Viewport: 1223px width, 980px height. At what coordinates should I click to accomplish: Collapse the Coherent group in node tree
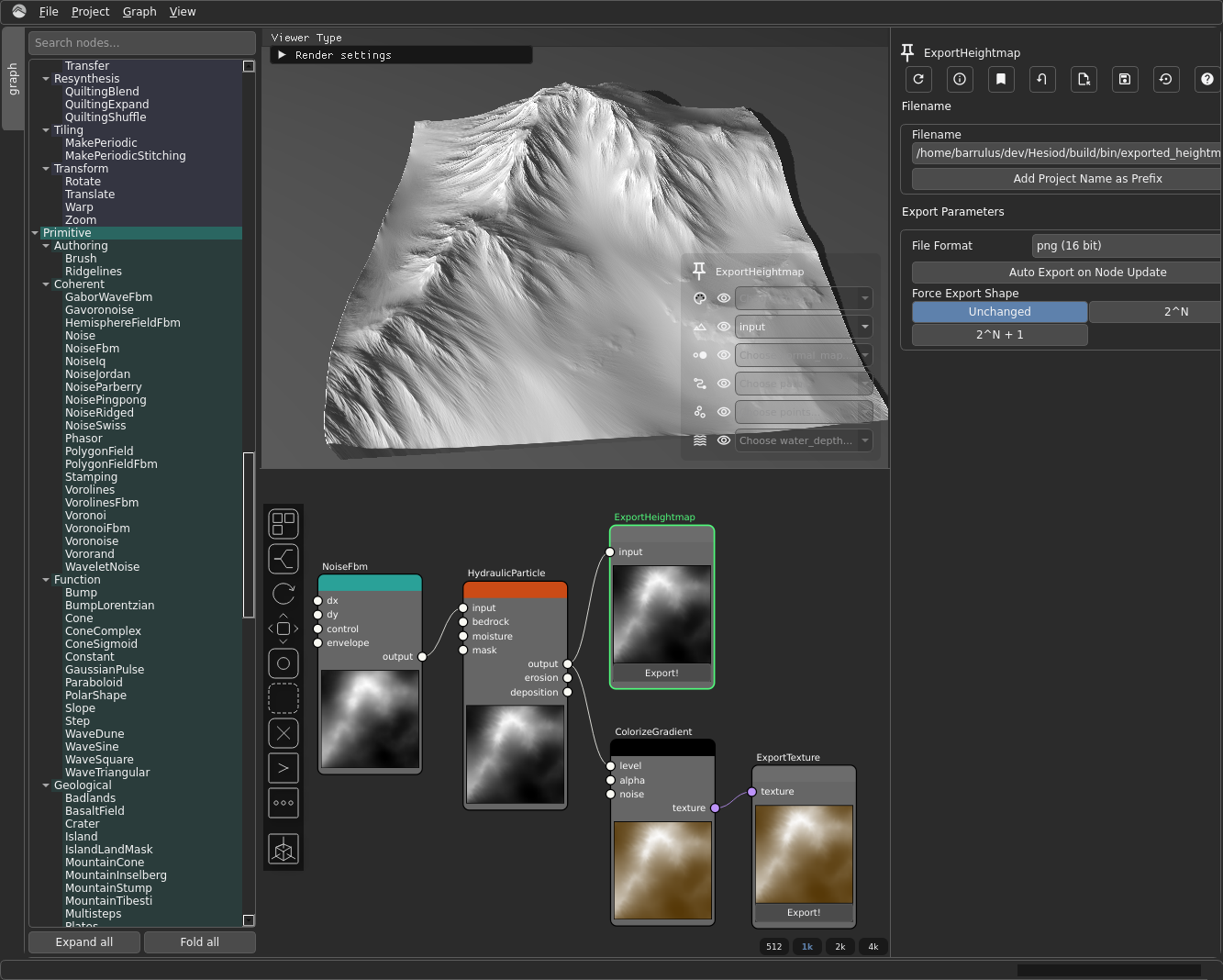pyautogui.click(x=46, y=284)
